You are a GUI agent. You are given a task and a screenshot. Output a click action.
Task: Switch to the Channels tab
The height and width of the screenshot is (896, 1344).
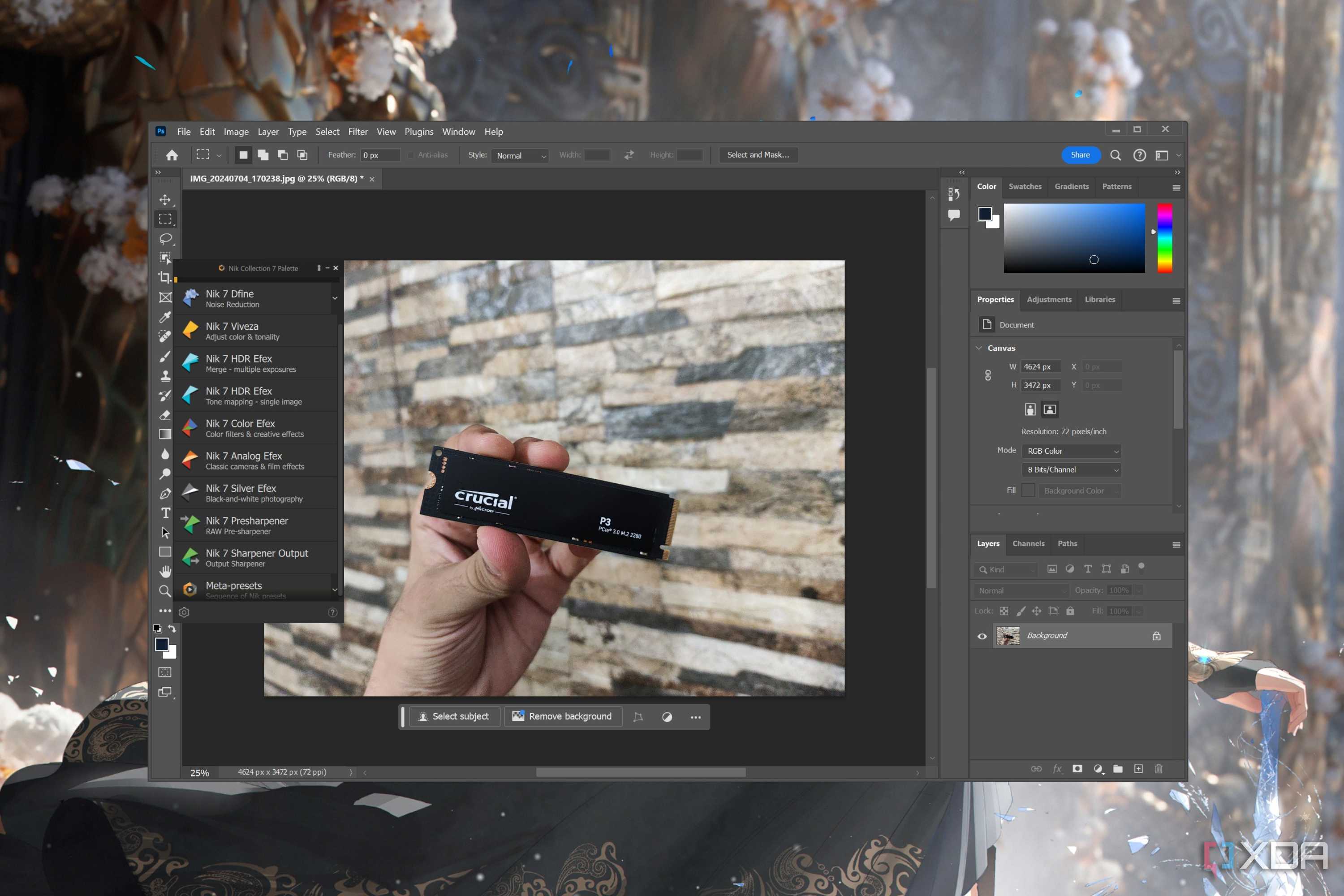tap(1028, 543)
